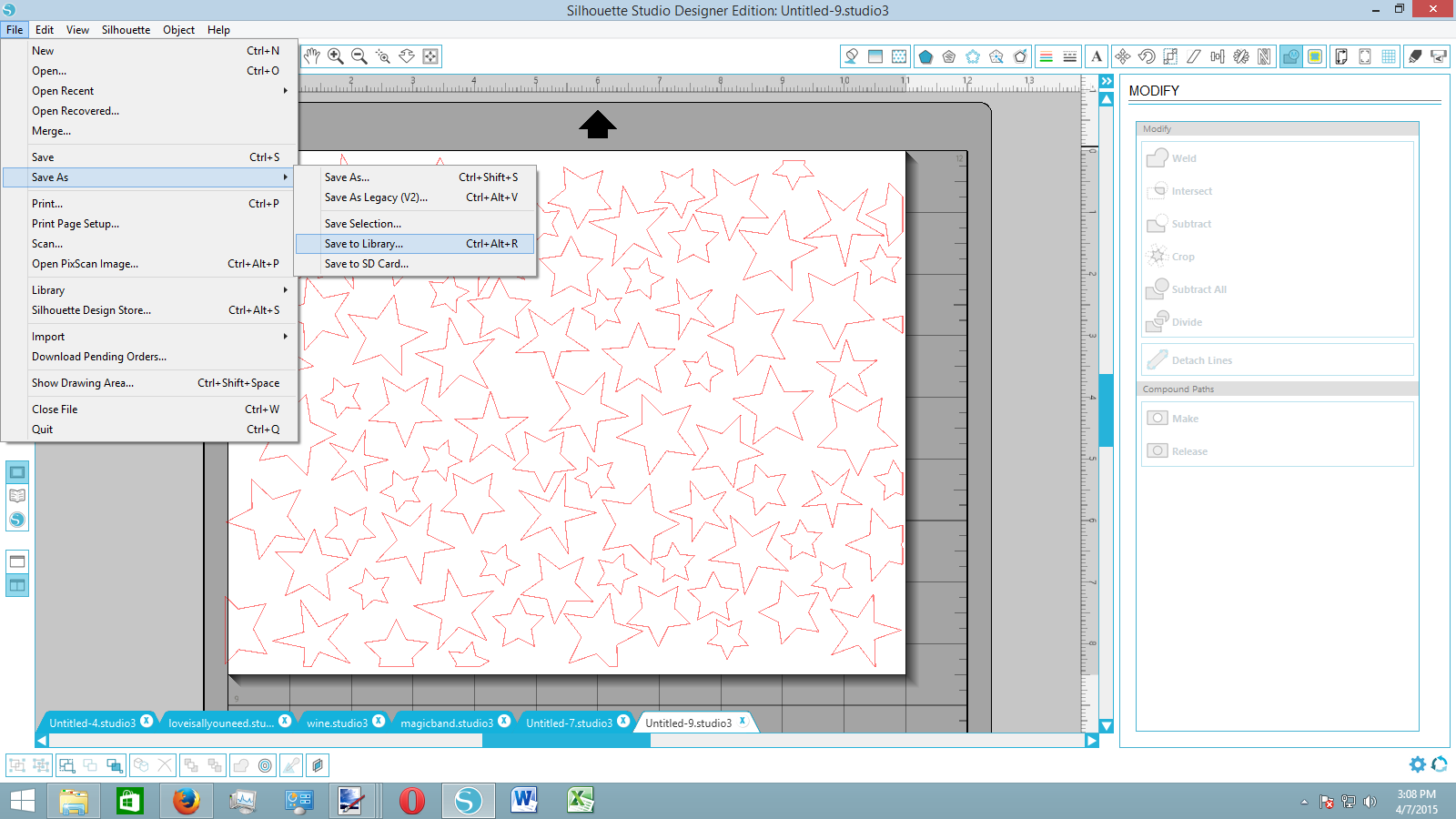This screenshot has height=819, width=1456.
Task: Click the Ungroup shapes icon
Action: 41,765
